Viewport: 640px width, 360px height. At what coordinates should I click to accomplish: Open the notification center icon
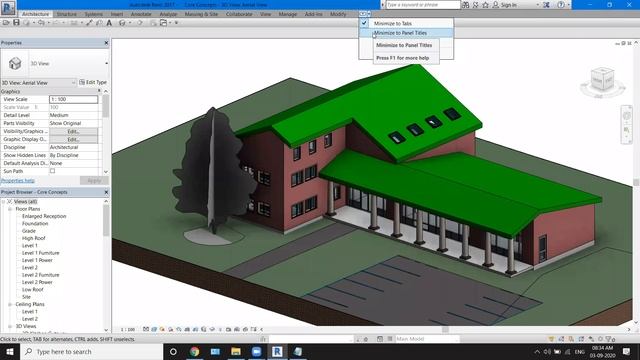coord(627,351)
